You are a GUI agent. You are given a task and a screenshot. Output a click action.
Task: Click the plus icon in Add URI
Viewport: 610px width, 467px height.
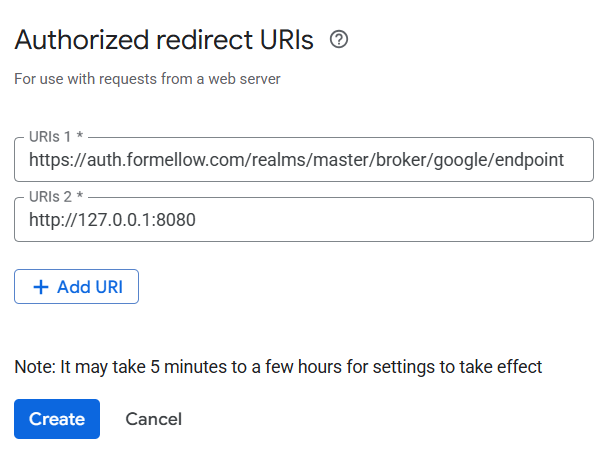click(41, 287)
